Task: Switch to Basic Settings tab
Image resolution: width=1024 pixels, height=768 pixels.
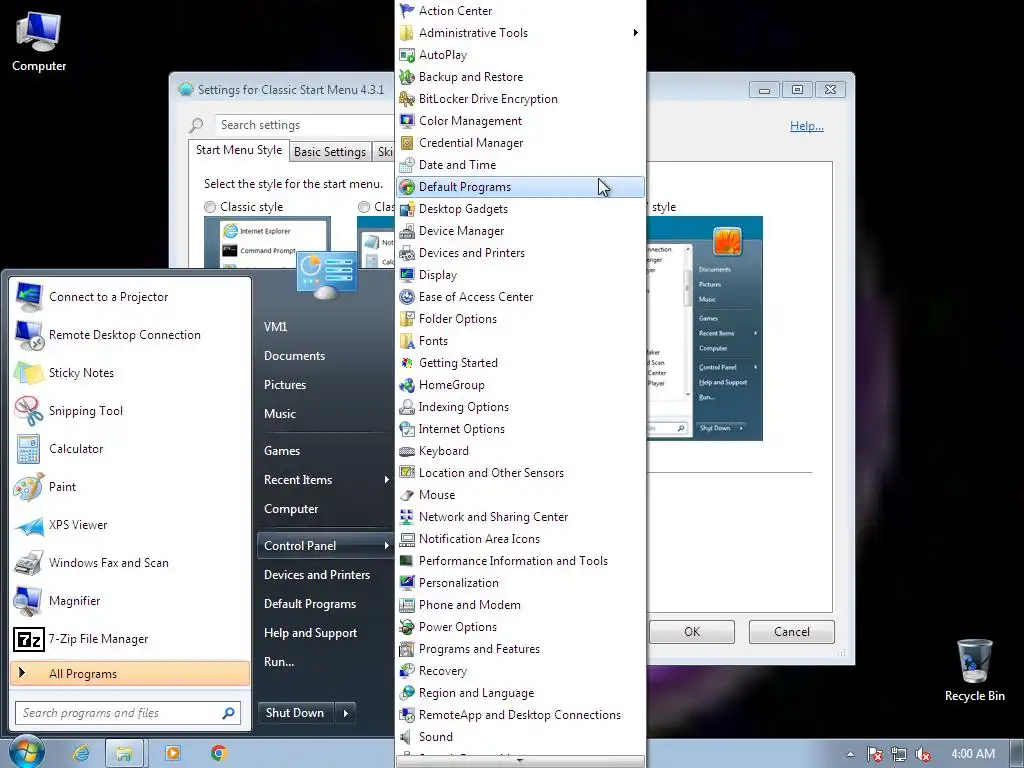Action: tap(330, 152)
